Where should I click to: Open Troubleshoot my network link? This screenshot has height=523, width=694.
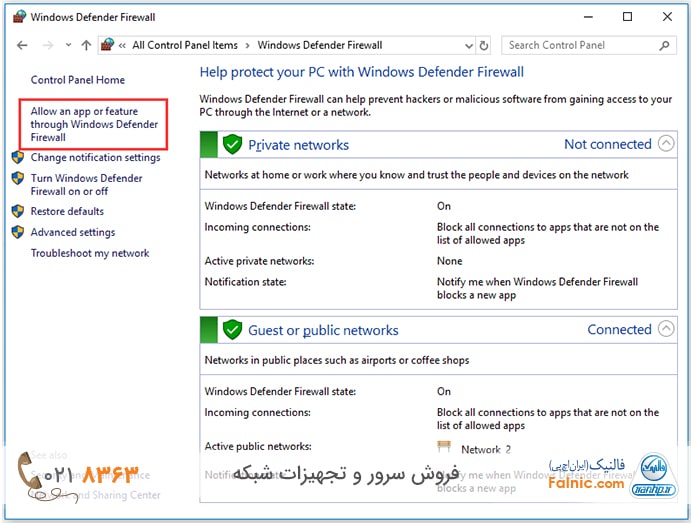coord(90,253)
